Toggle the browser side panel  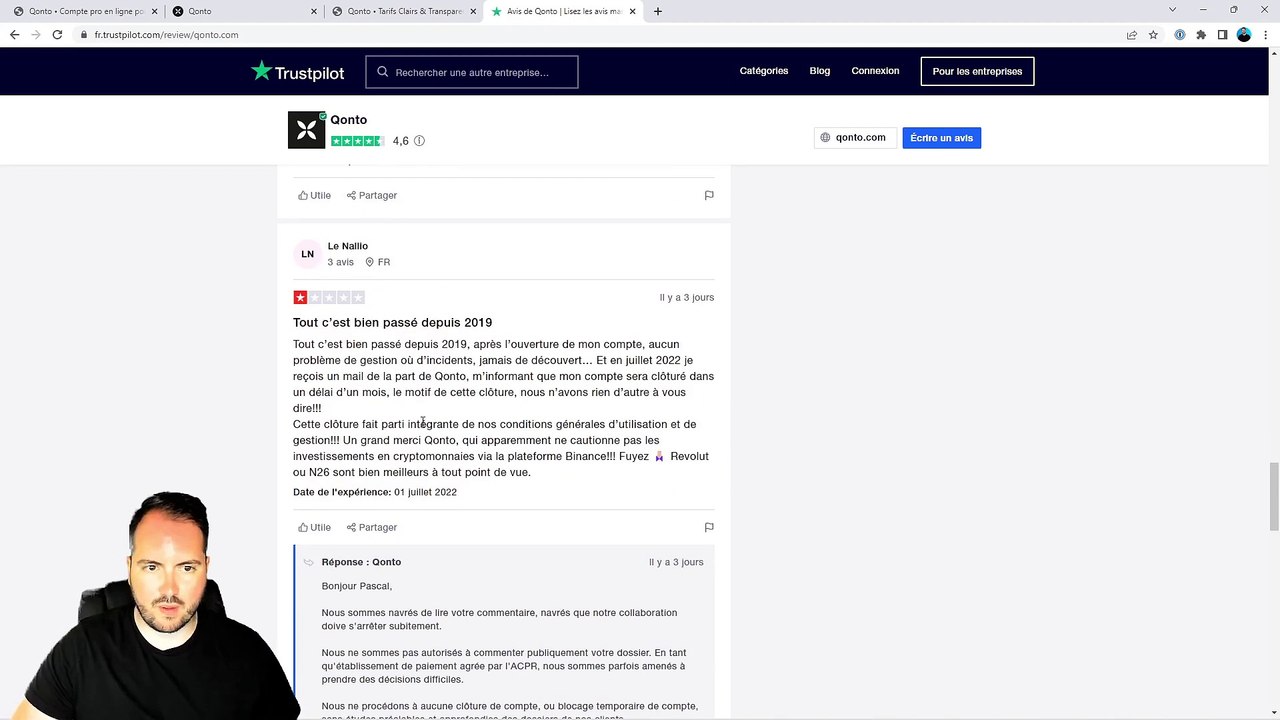coord(1222,34)
